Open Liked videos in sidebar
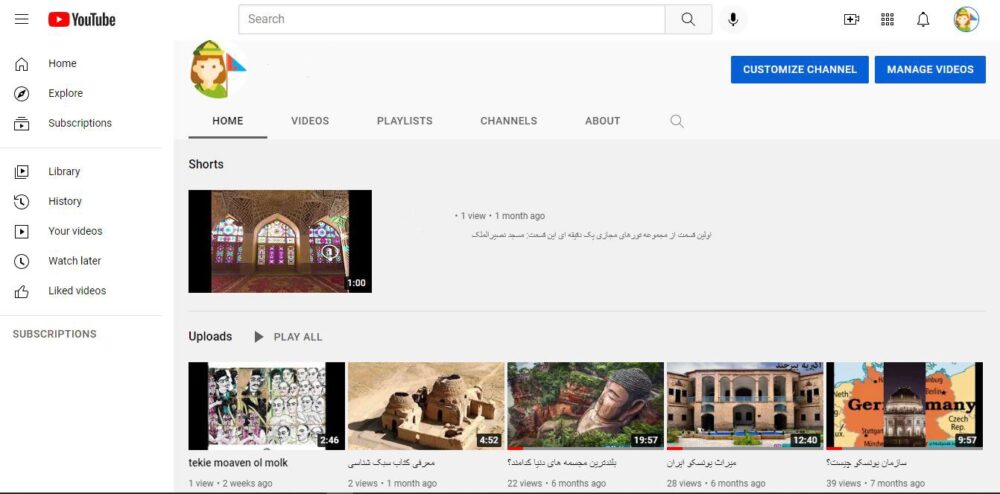 pos(77,291)
